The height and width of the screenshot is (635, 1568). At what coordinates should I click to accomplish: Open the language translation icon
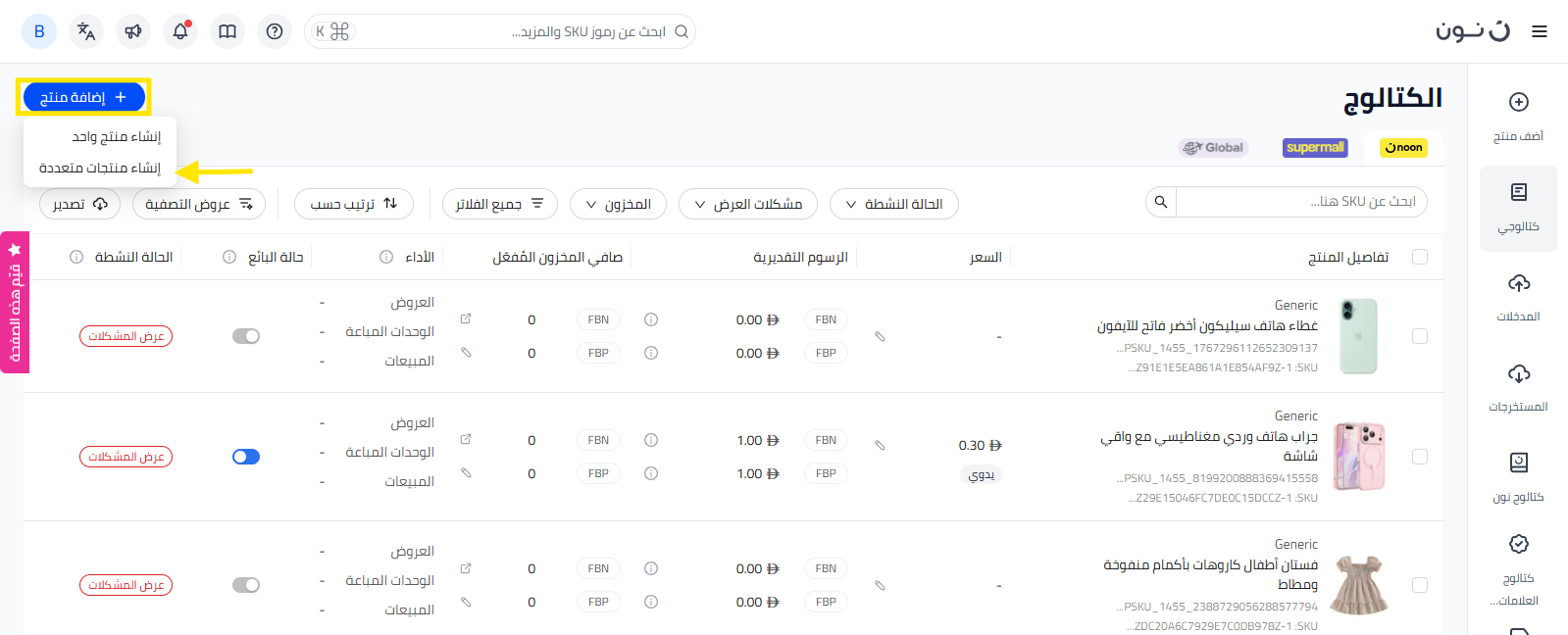pyautogui.click(x=86, y=31)
